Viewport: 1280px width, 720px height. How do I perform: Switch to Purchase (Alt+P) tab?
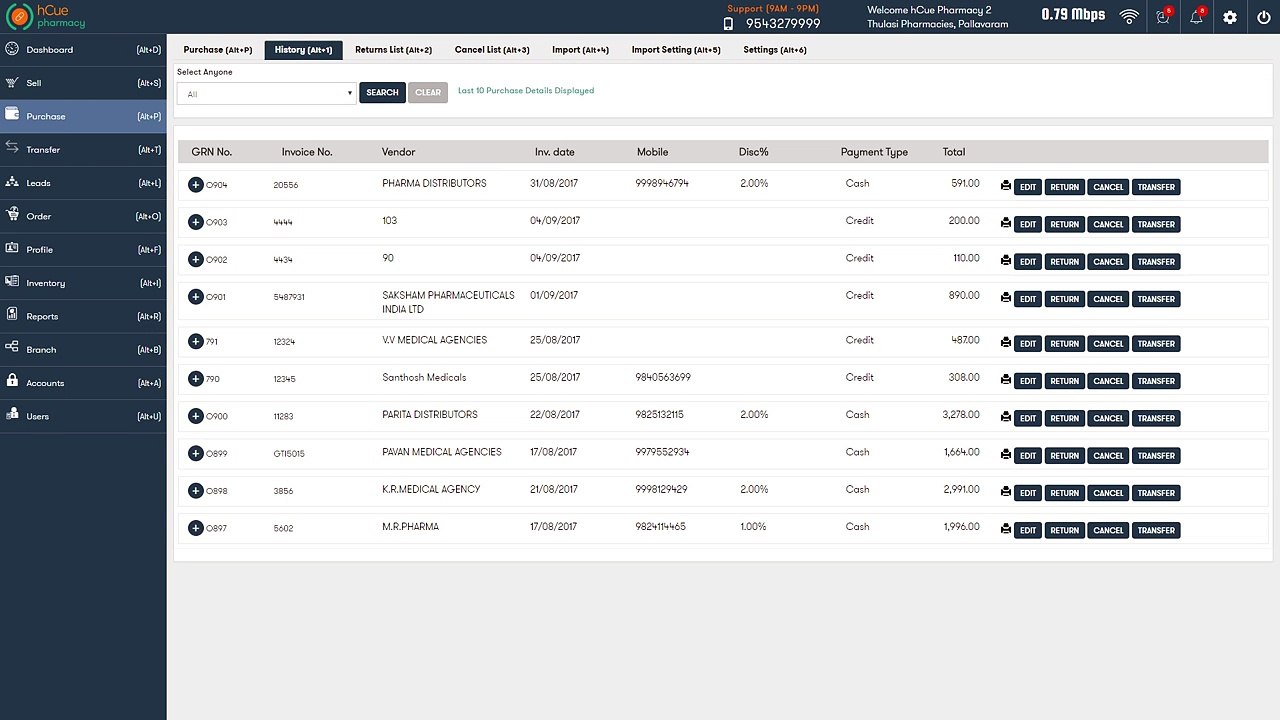[x=218, y=50]
